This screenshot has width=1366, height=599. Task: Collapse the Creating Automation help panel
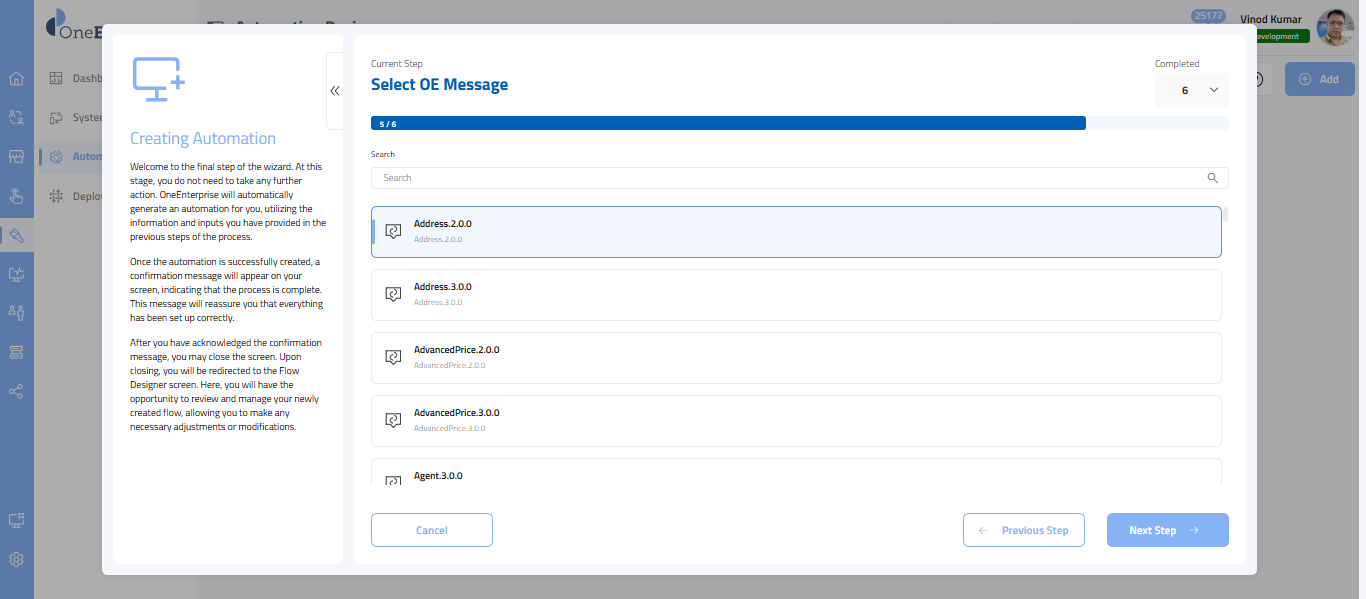coord(335,91)
